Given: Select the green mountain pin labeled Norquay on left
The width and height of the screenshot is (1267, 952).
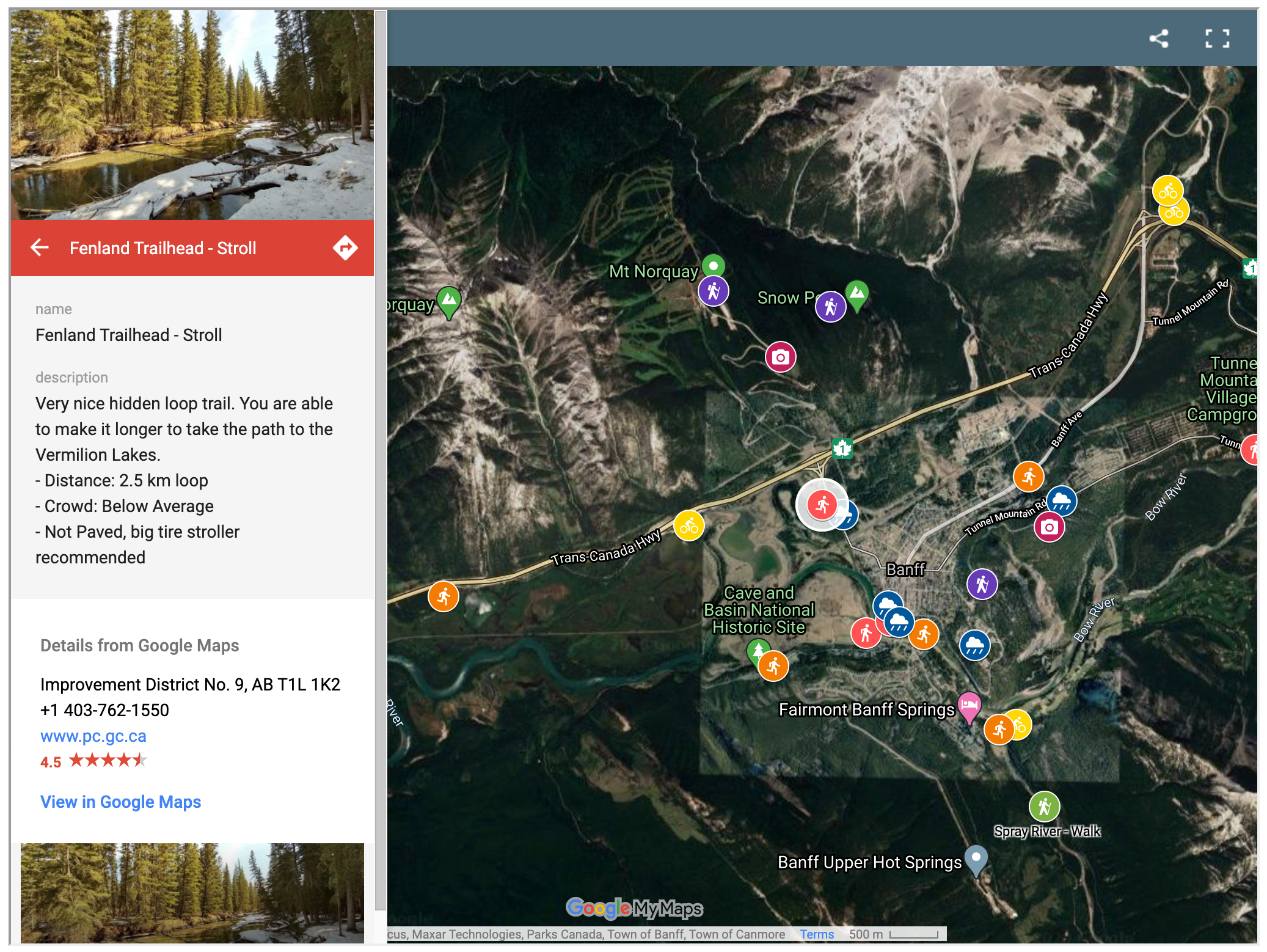Looking at the screenshot, I should point(449,302).
